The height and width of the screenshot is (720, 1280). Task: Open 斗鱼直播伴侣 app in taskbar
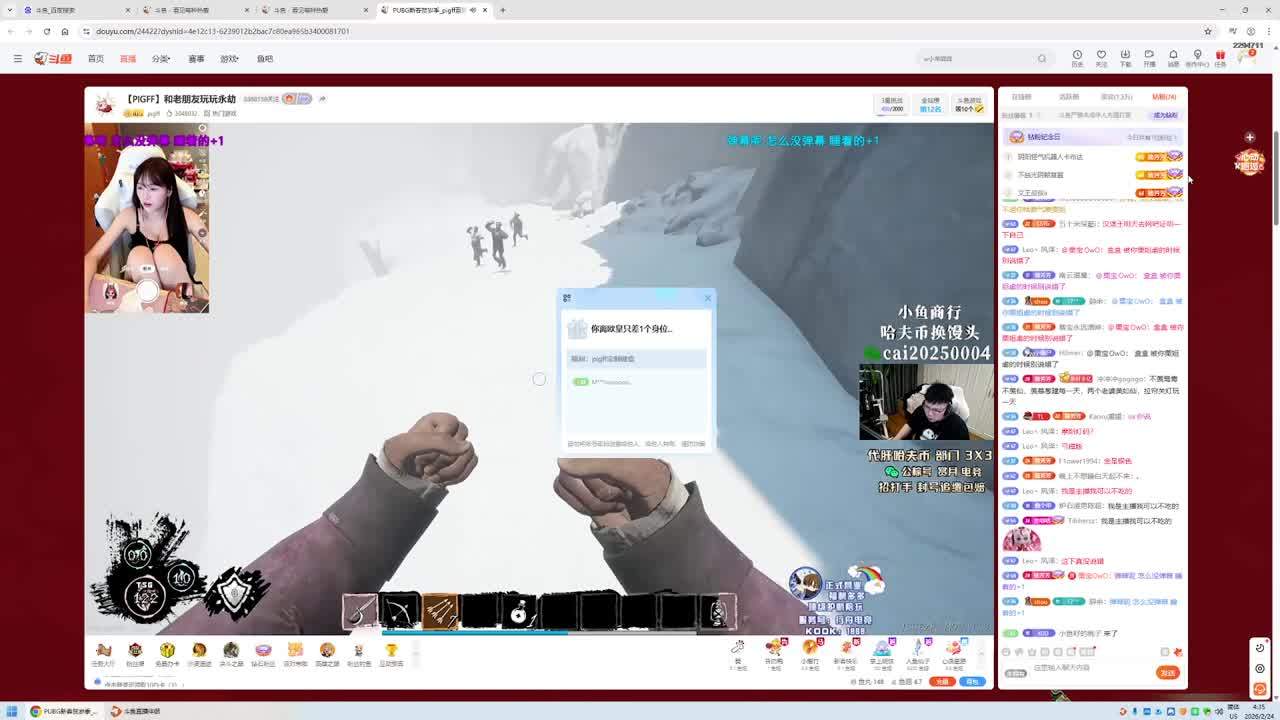135,711
